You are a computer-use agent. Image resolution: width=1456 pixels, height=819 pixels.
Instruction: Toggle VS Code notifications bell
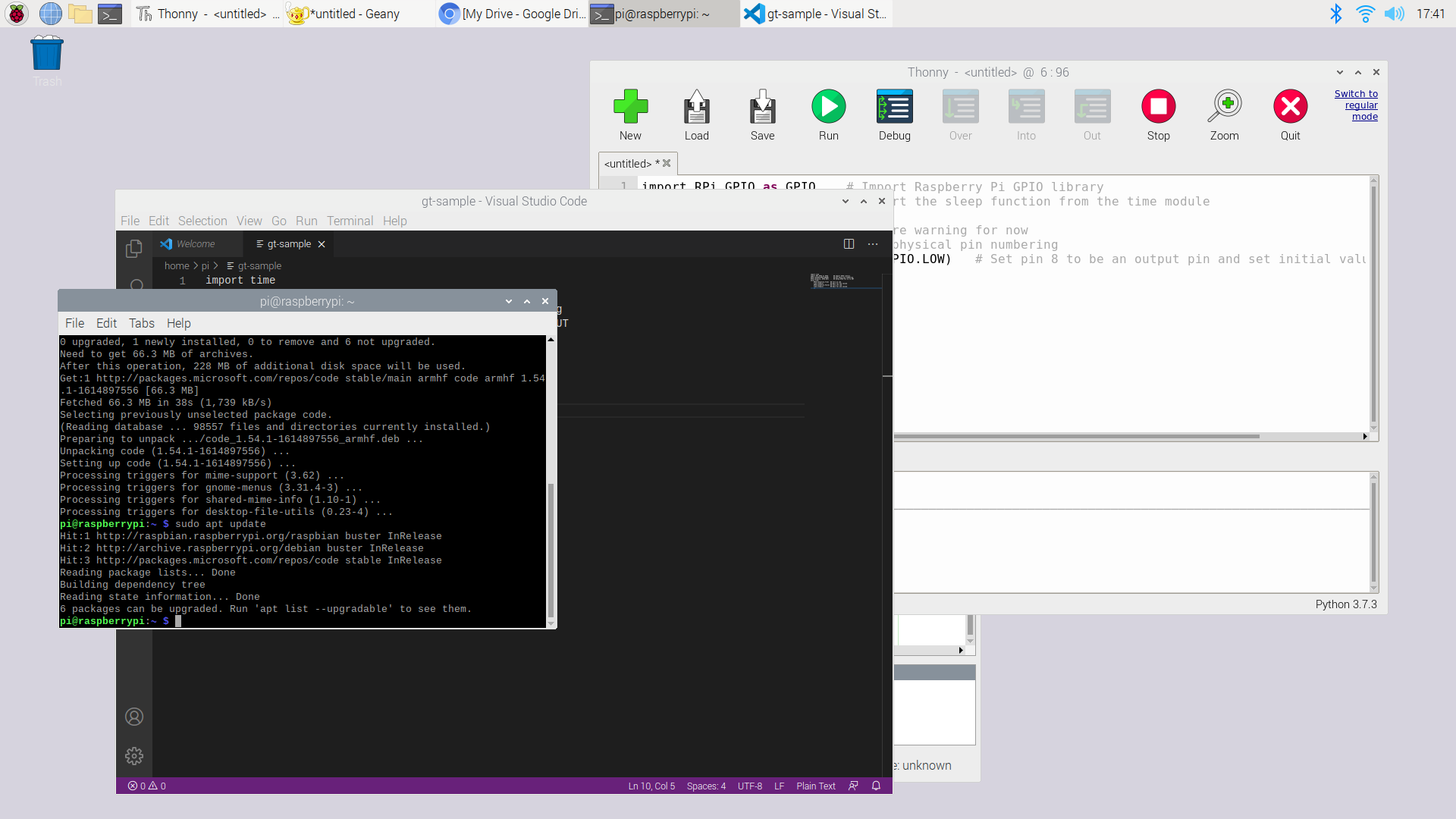coord(876,786)
